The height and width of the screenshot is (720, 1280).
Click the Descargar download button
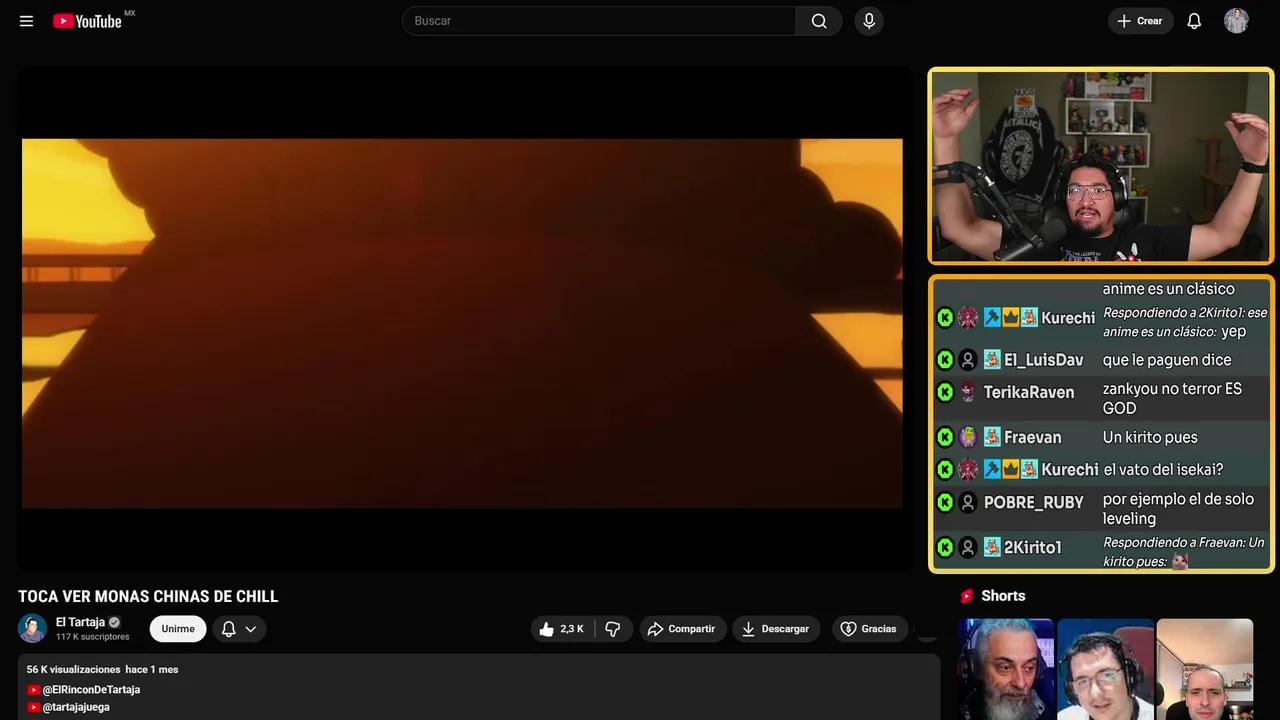pyautogui.click(x=775, y=629)
